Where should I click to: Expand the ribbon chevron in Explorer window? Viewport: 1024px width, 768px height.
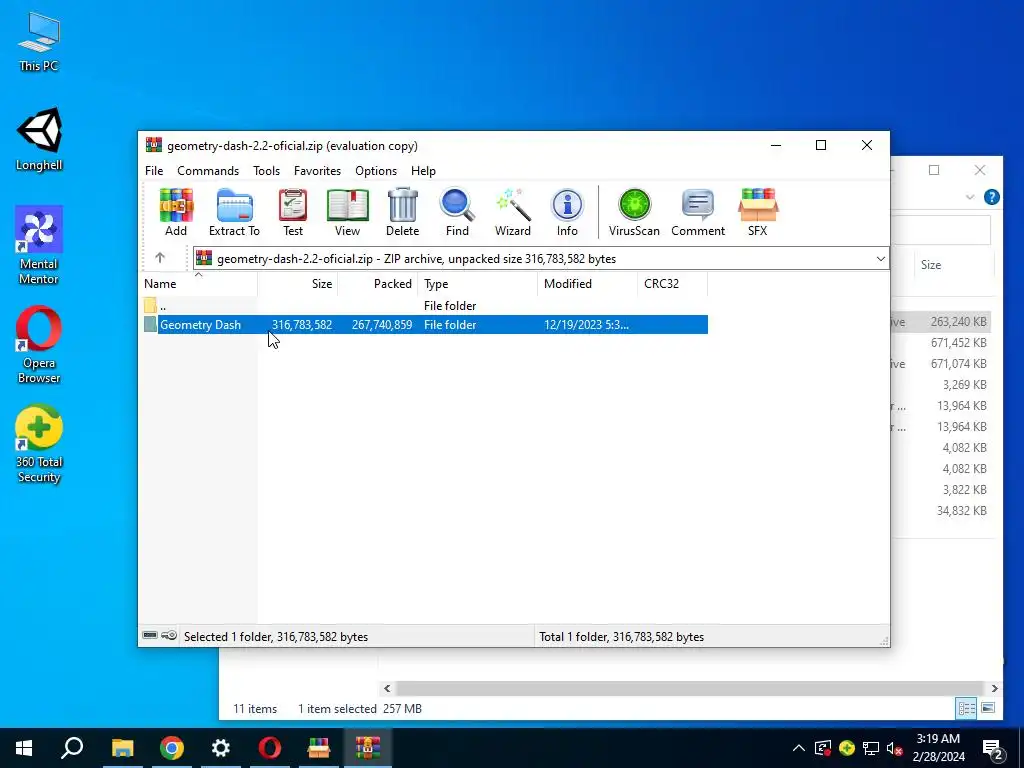click(x=970, y=197)
